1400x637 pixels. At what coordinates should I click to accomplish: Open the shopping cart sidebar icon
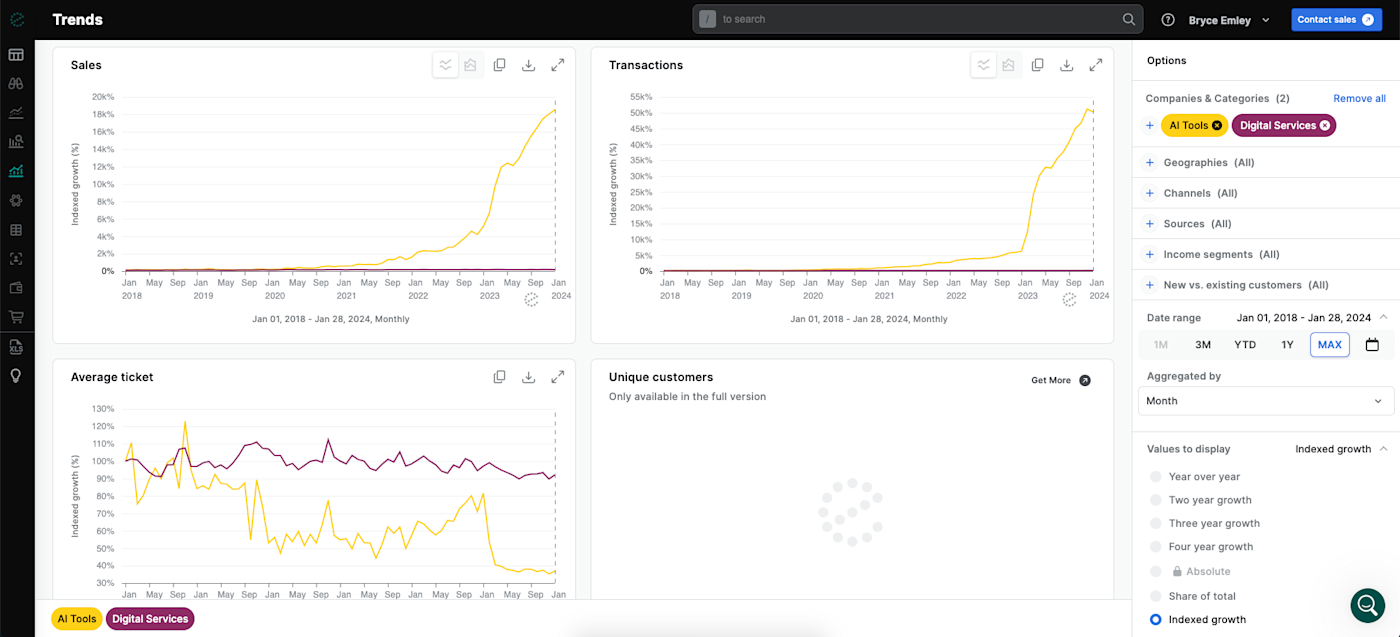tap(16, 317)
